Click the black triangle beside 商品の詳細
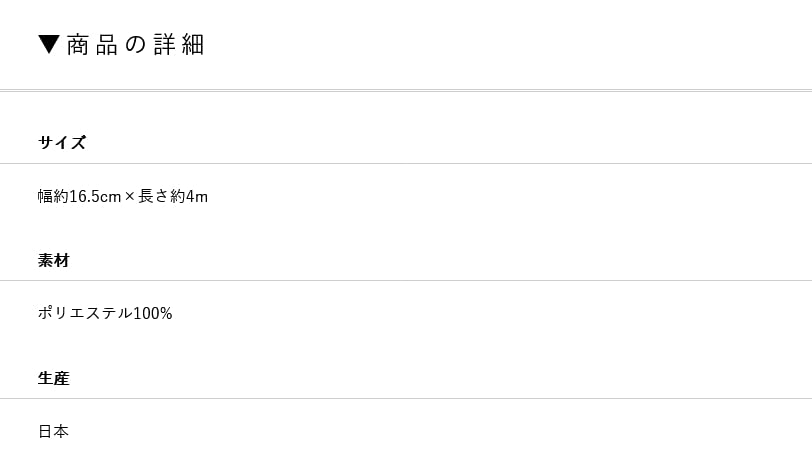The width and height of the screenshot is (812, 476). pos(49,45)
